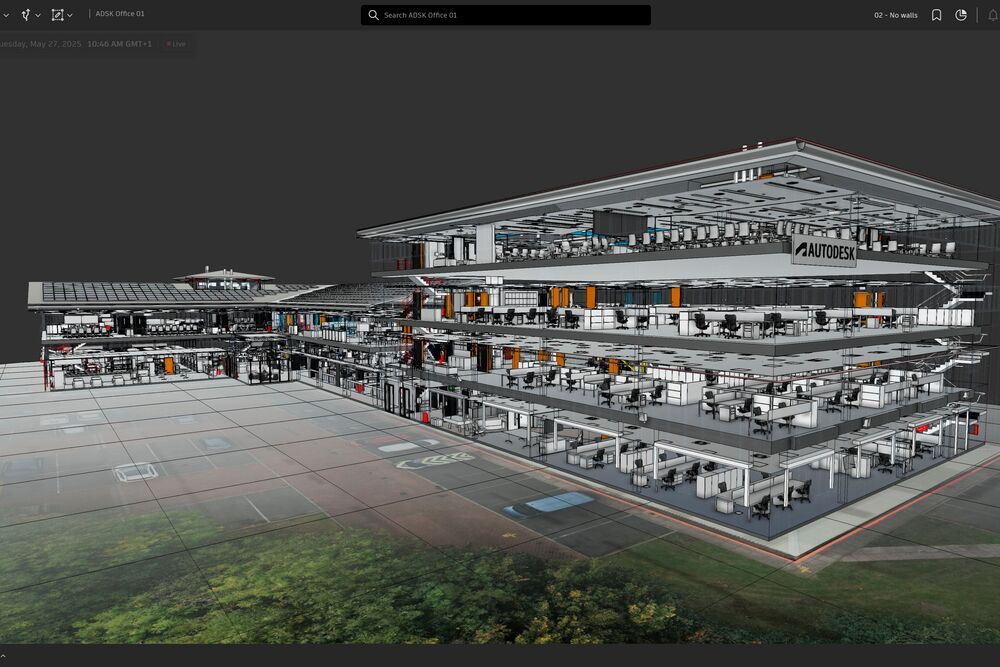Open the notifications bell
The height and width of the screenshot is (667, 1000).
(x=992, y=15)
